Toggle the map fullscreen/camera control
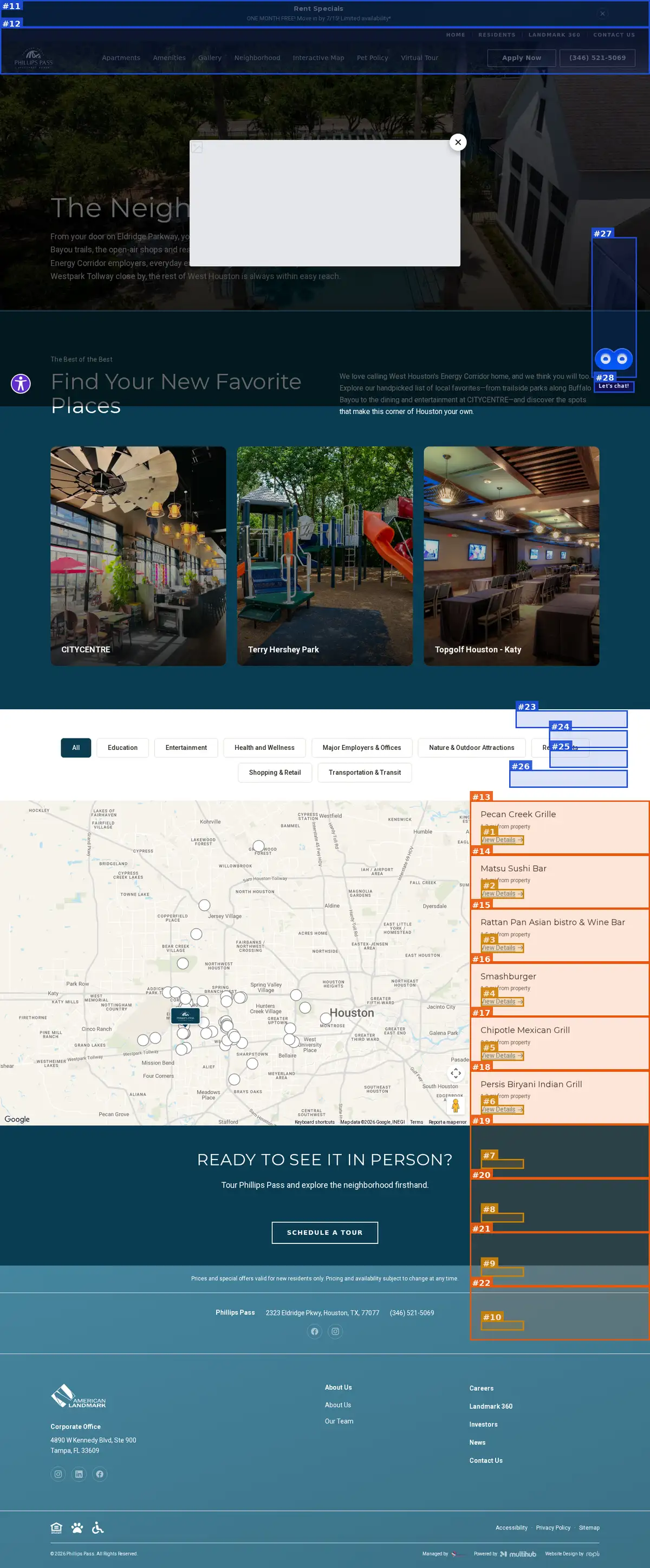 point(455,1073)
